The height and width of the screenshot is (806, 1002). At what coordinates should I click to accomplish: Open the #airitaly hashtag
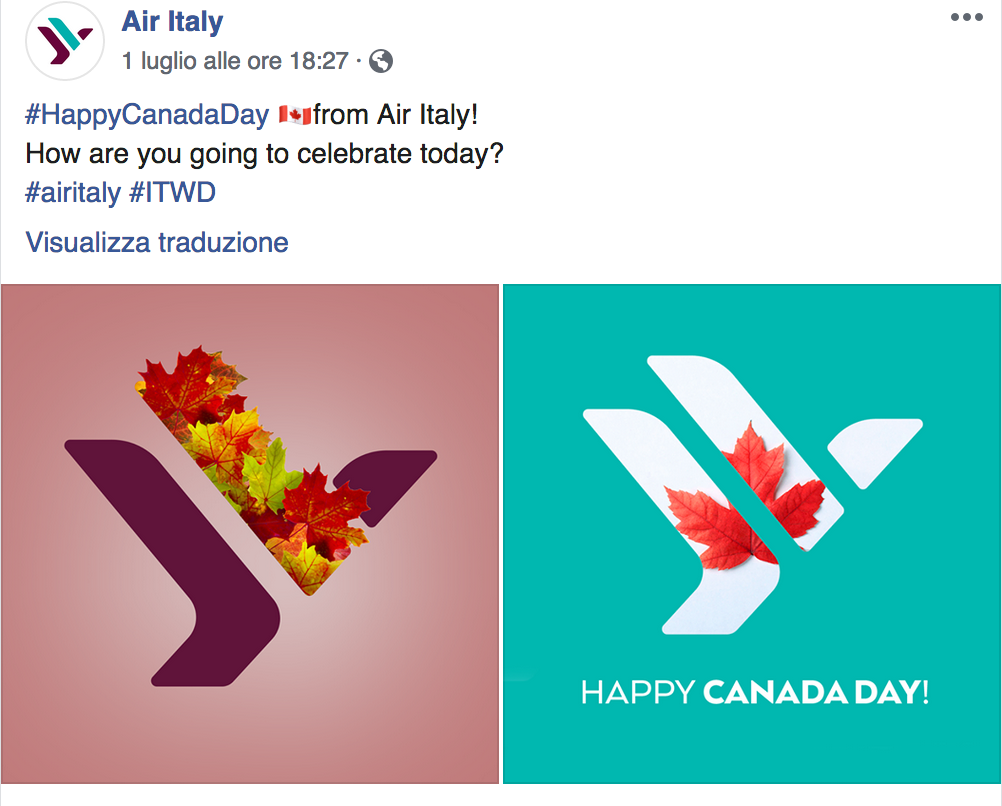(72, 192)
